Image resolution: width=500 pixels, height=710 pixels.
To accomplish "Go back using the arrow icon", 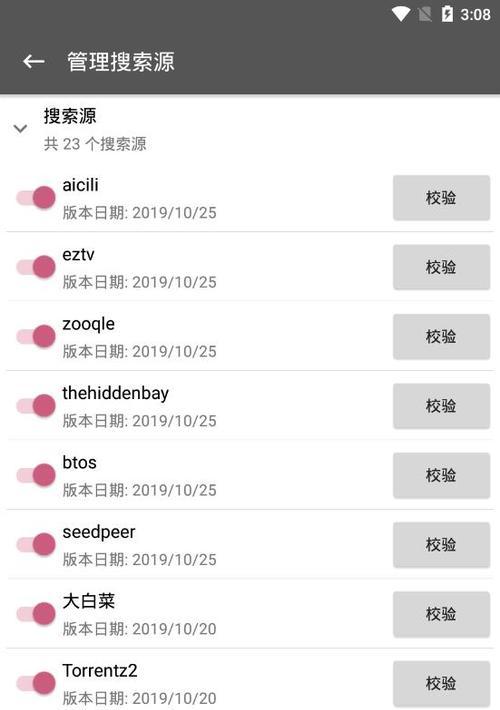I will coord(34,61).
